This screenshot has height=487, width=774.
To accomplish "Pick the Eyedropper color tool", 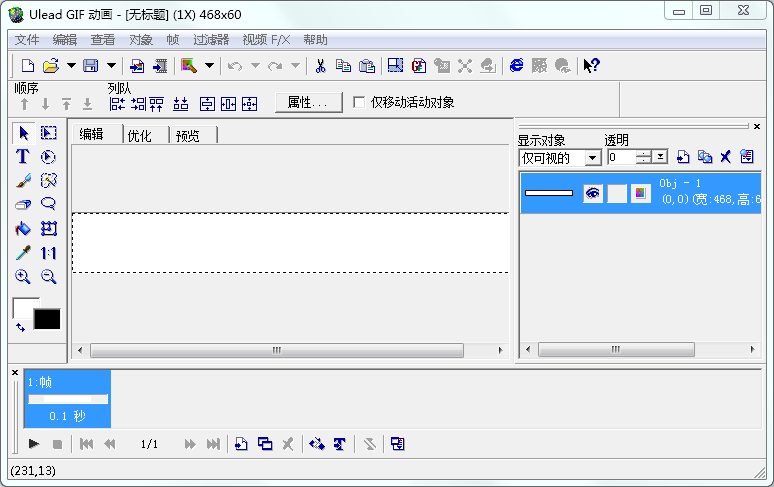I will pos(22,253).
